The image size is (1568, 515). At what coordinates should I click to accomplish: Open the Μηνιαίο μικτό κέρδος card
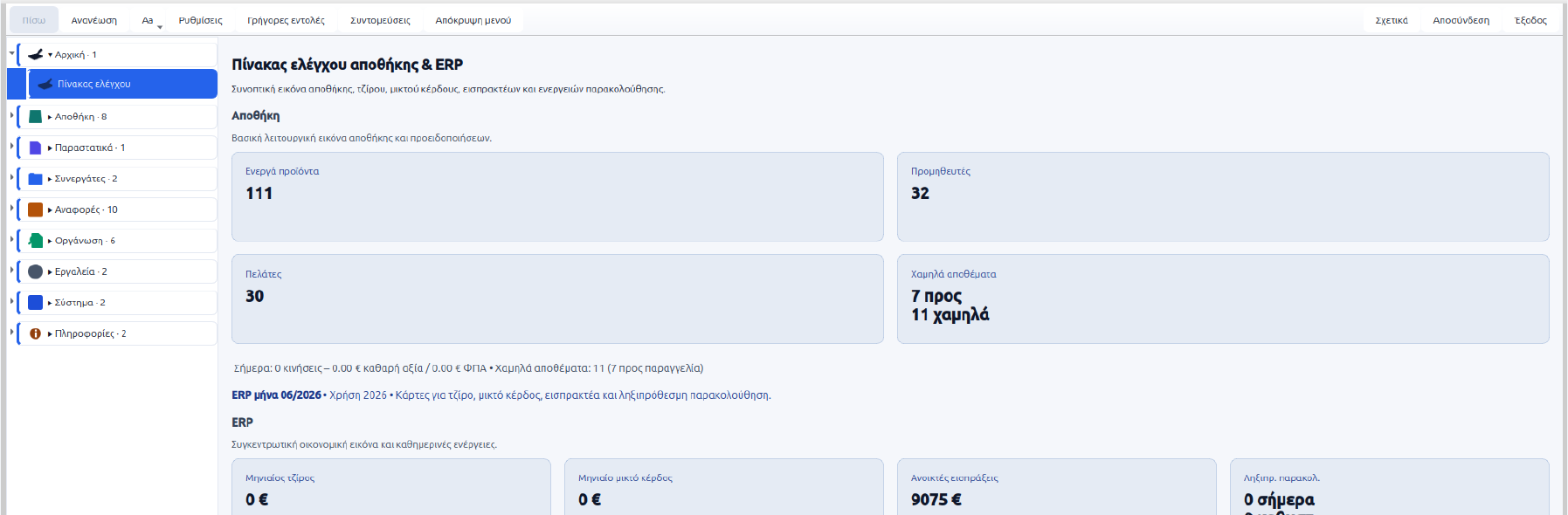click(724, 487)
